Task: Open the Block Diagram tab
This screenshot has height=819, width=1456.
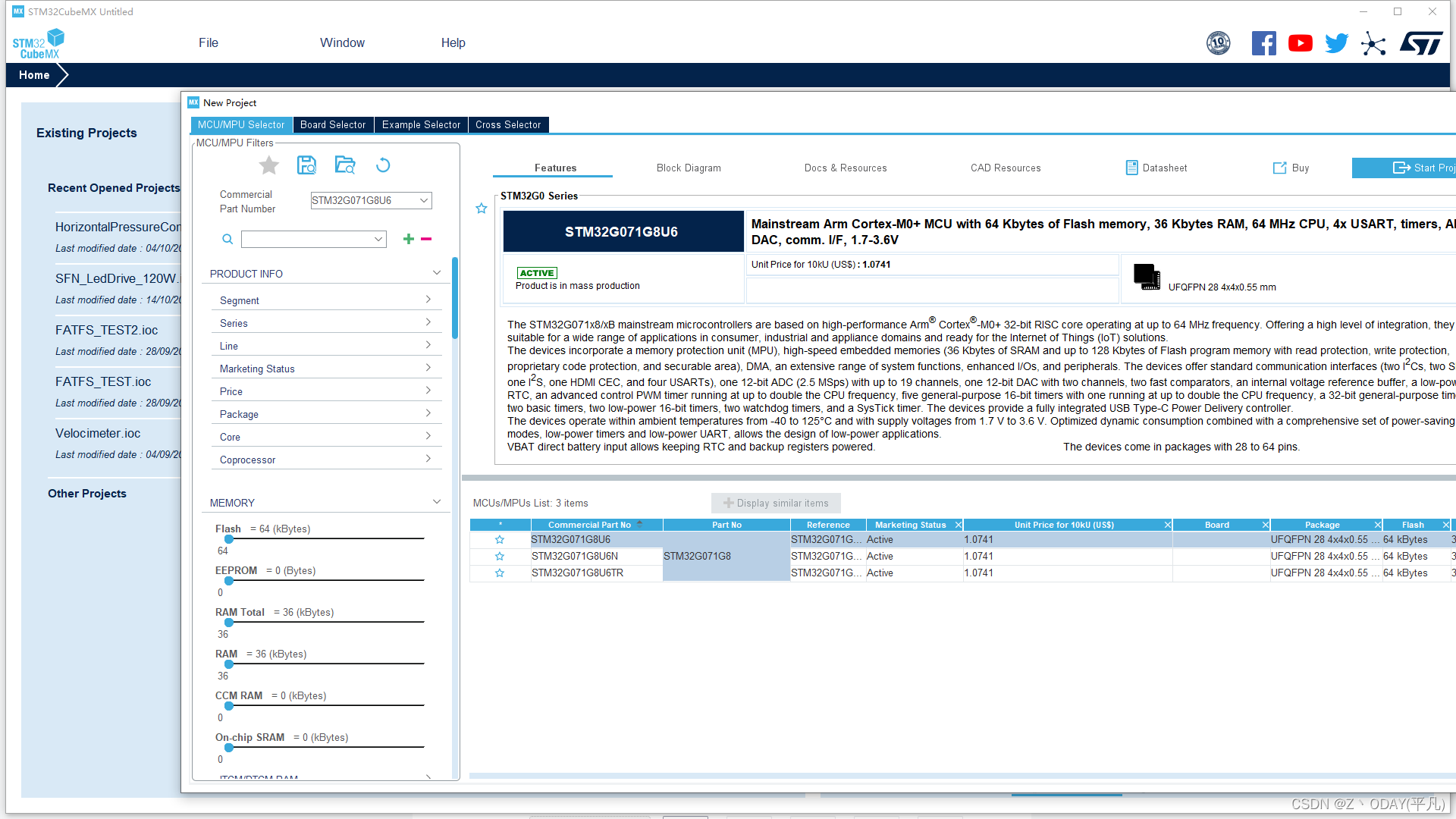Action: click(689, 168)
